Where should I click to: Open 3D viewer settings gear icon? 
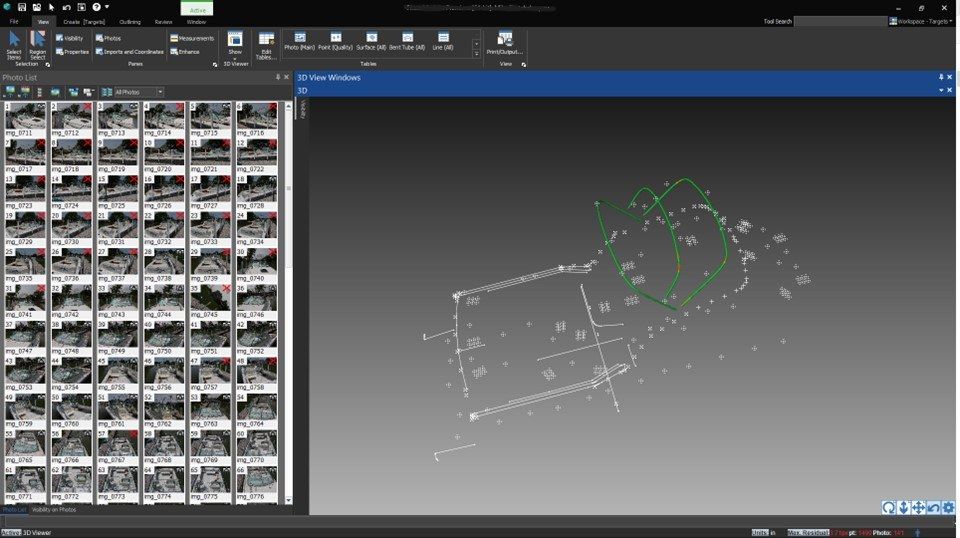[948, 507]
